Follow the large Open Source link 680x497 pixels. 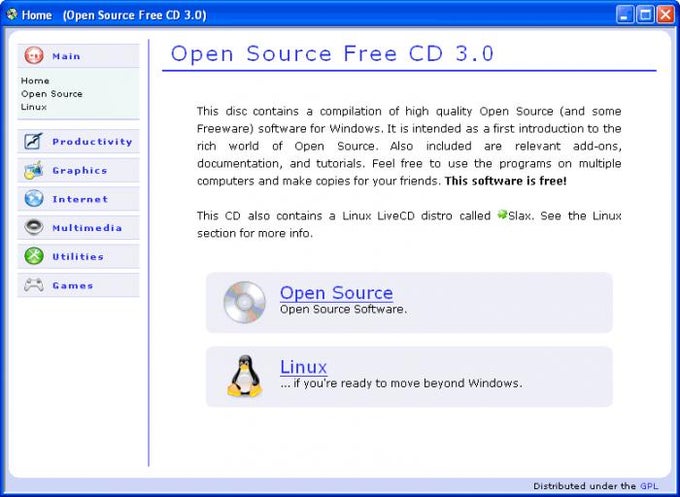pyautogui.click(x=337, y=293)
